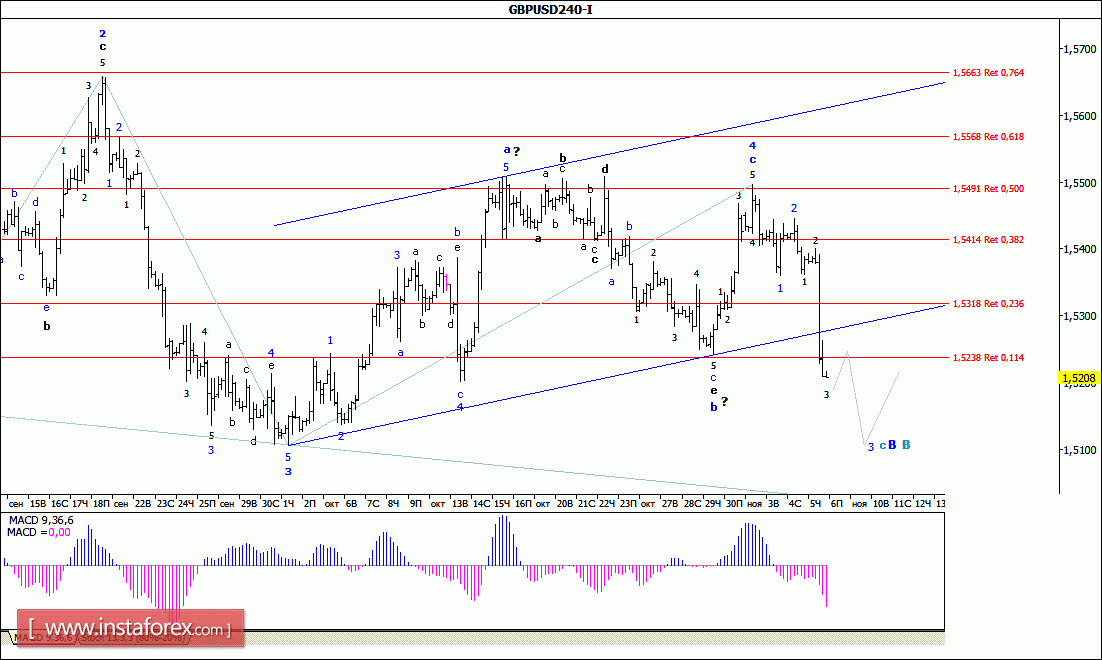Click the 16С date on the time axis
Image resolution: width=1102 pixels, height=660 pixels.
[59, 503]
